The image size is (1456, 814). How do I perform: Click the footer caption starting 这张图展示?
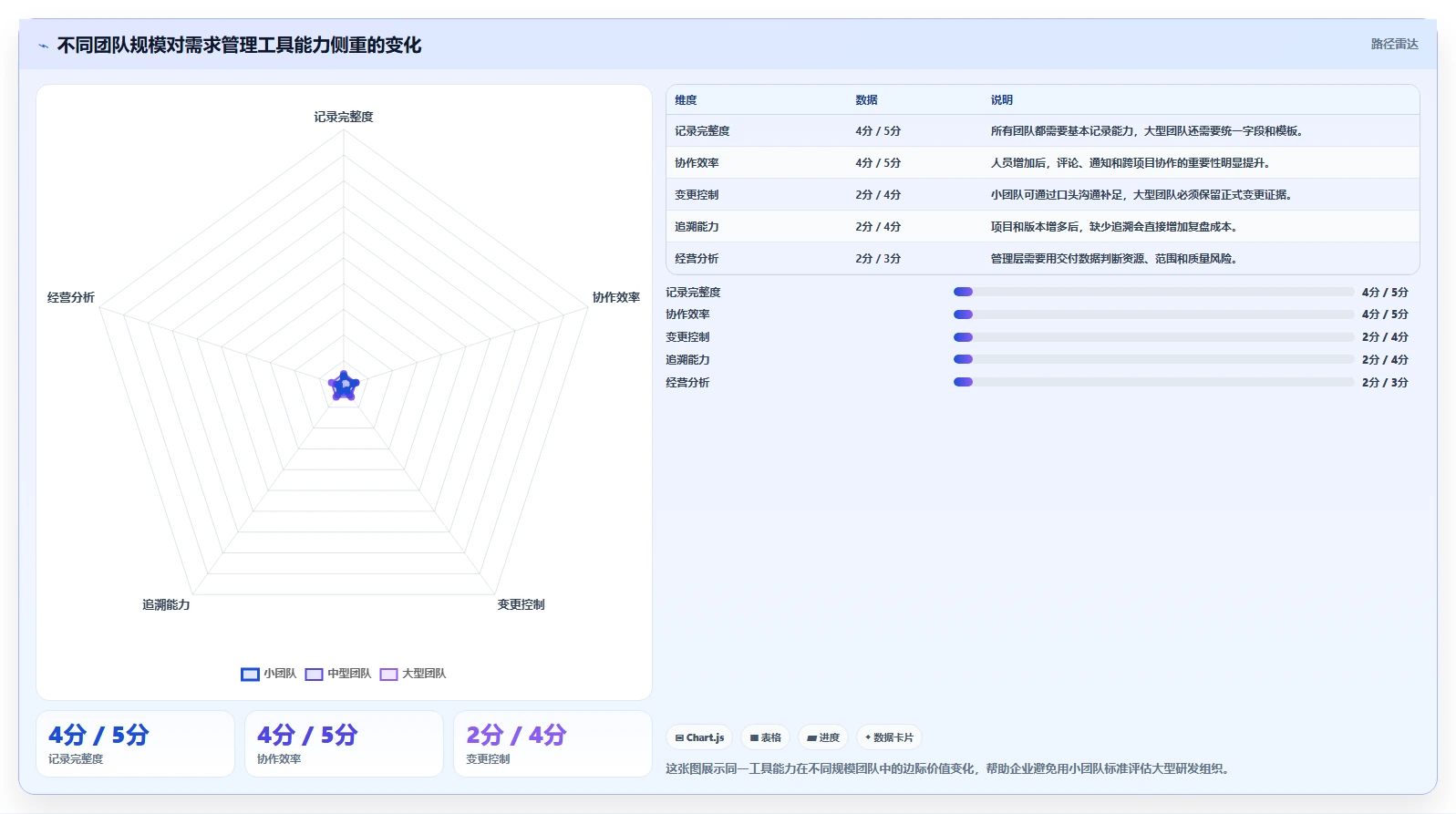948,768
